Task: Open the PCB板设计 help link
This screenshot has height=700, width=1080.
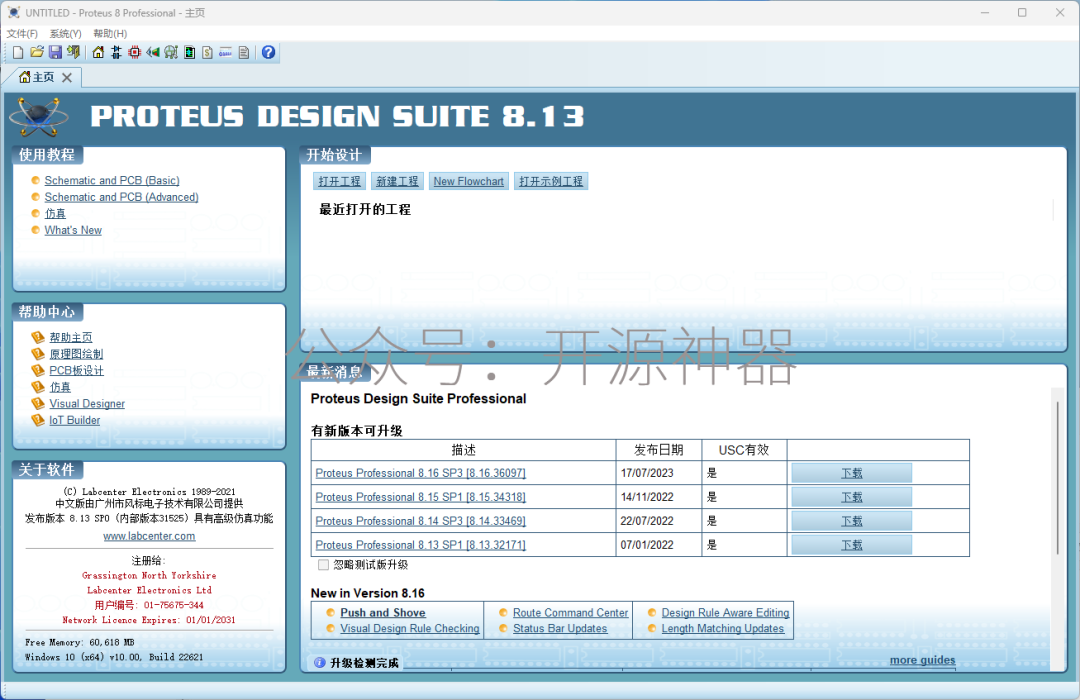Action: coord(76,370)
